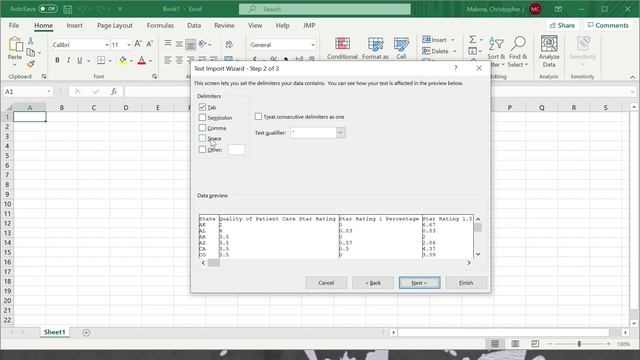The height and width of the screenshot is (360, 640).
Task: Click the Other delimiter text field
Action: pos(236,149)
